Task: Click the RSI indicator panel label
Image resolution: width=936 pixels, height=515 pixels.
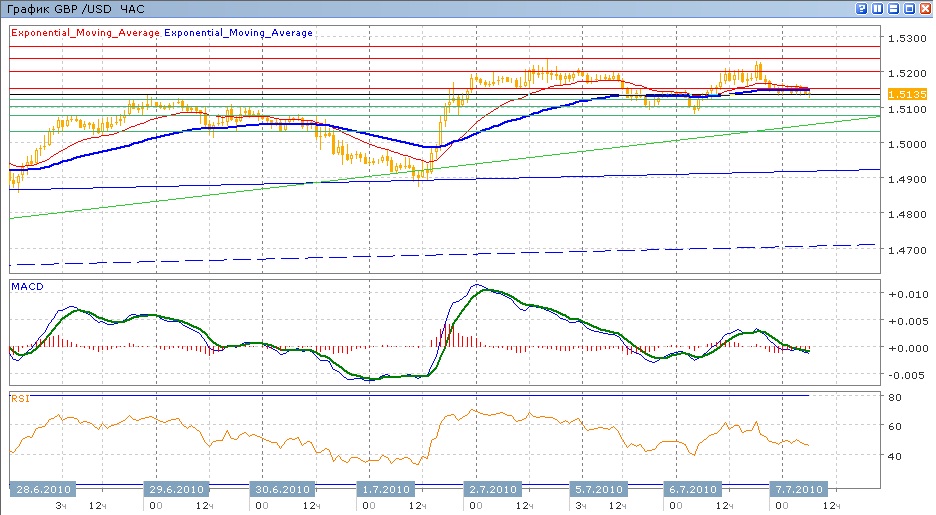Action: (x=19, y=399)
